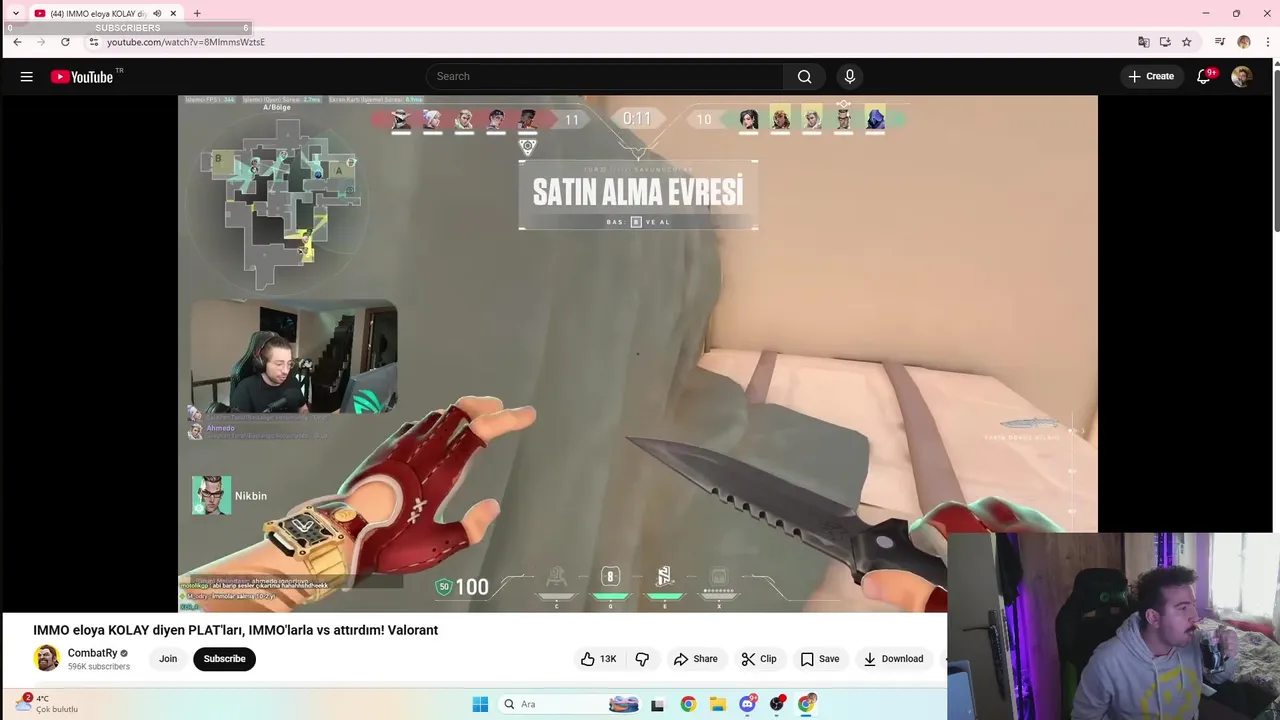The image size is (1280, 720).
Task: Share the video
Action: click(x=695, y=659)
